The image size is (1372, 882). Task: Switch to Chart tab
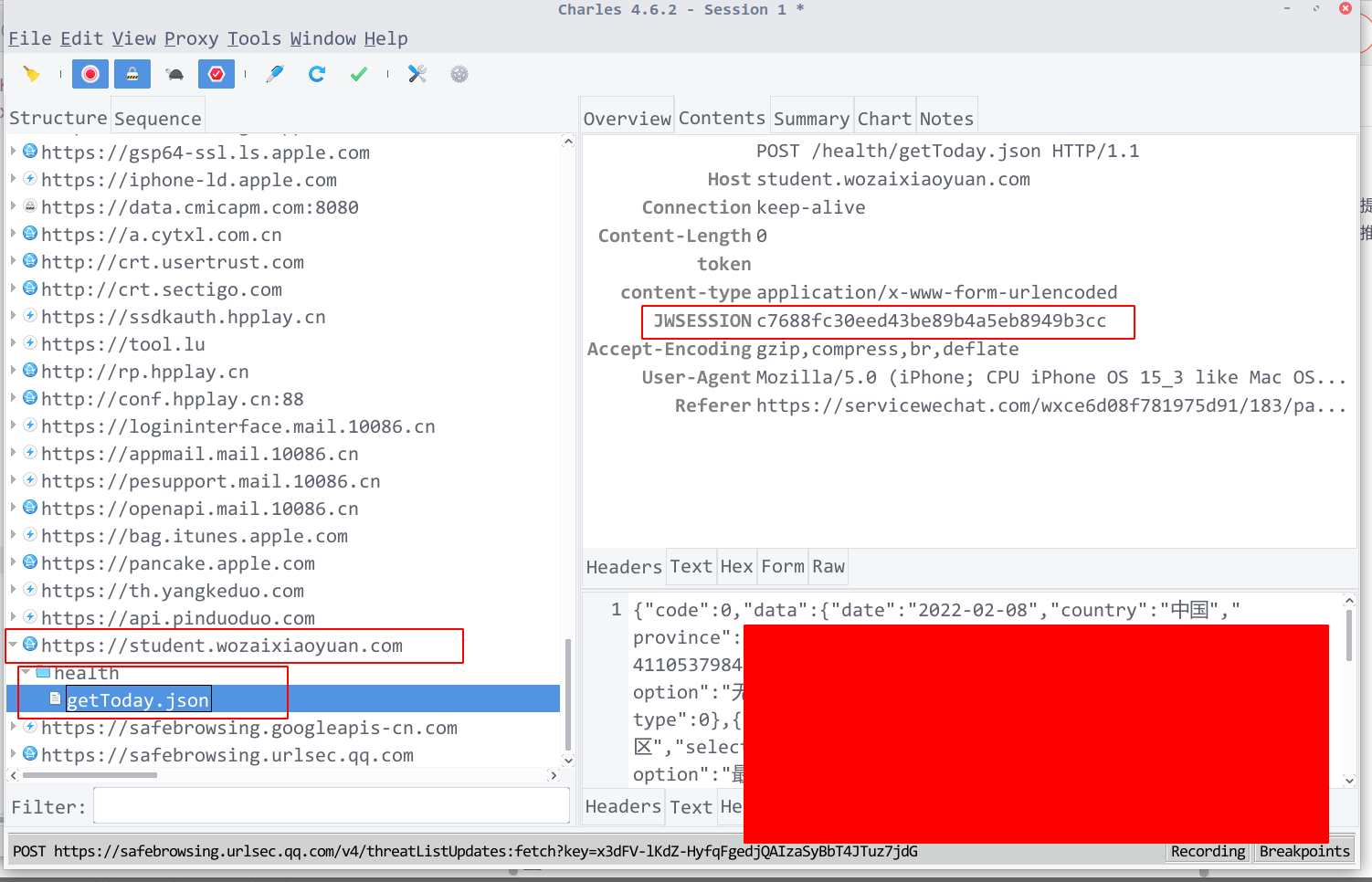pos(884,118)
